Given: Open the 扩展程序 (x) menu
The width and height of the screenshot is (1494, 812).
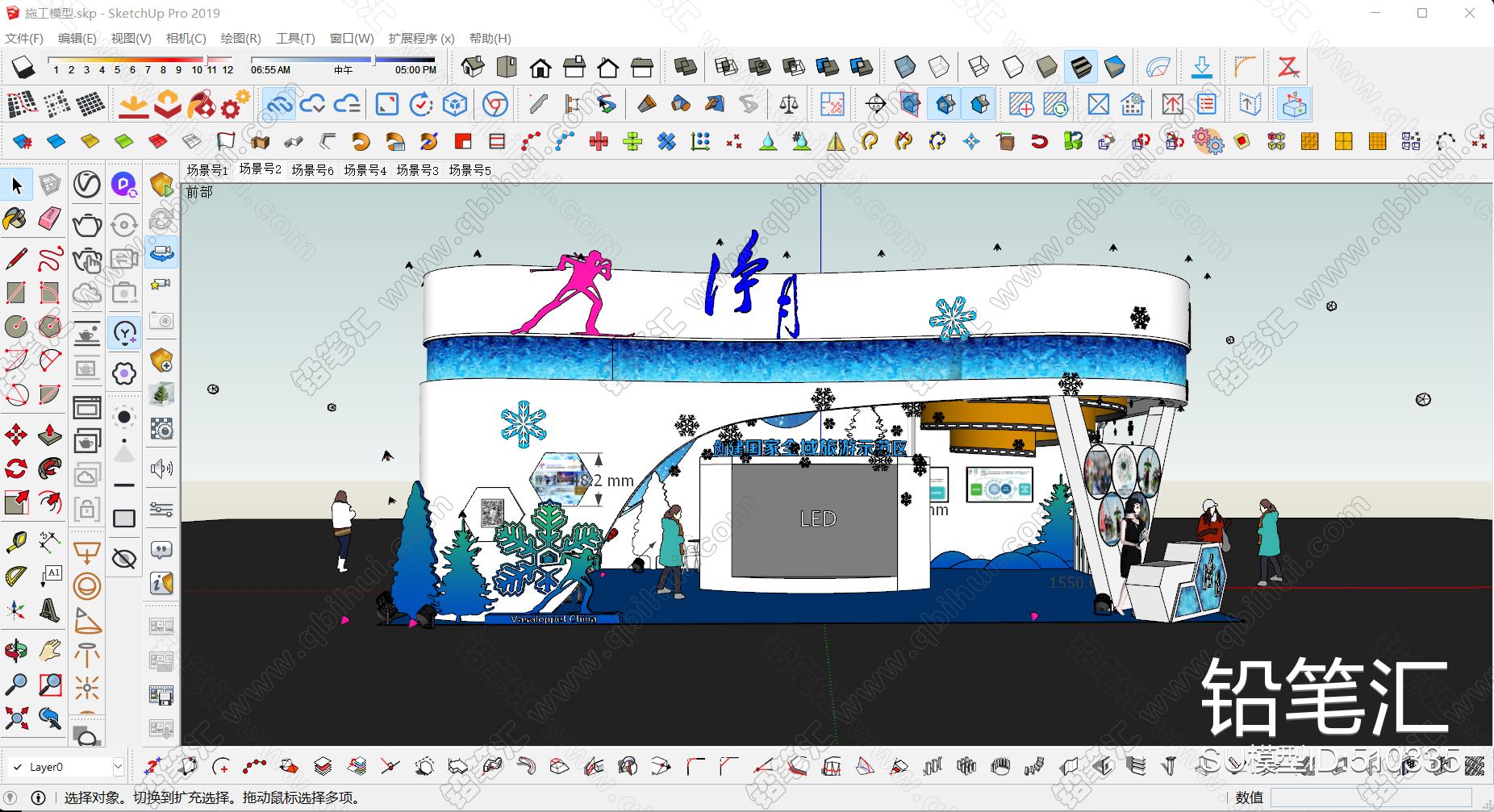Looking at the screenshot, I should (x=421, y=38).
